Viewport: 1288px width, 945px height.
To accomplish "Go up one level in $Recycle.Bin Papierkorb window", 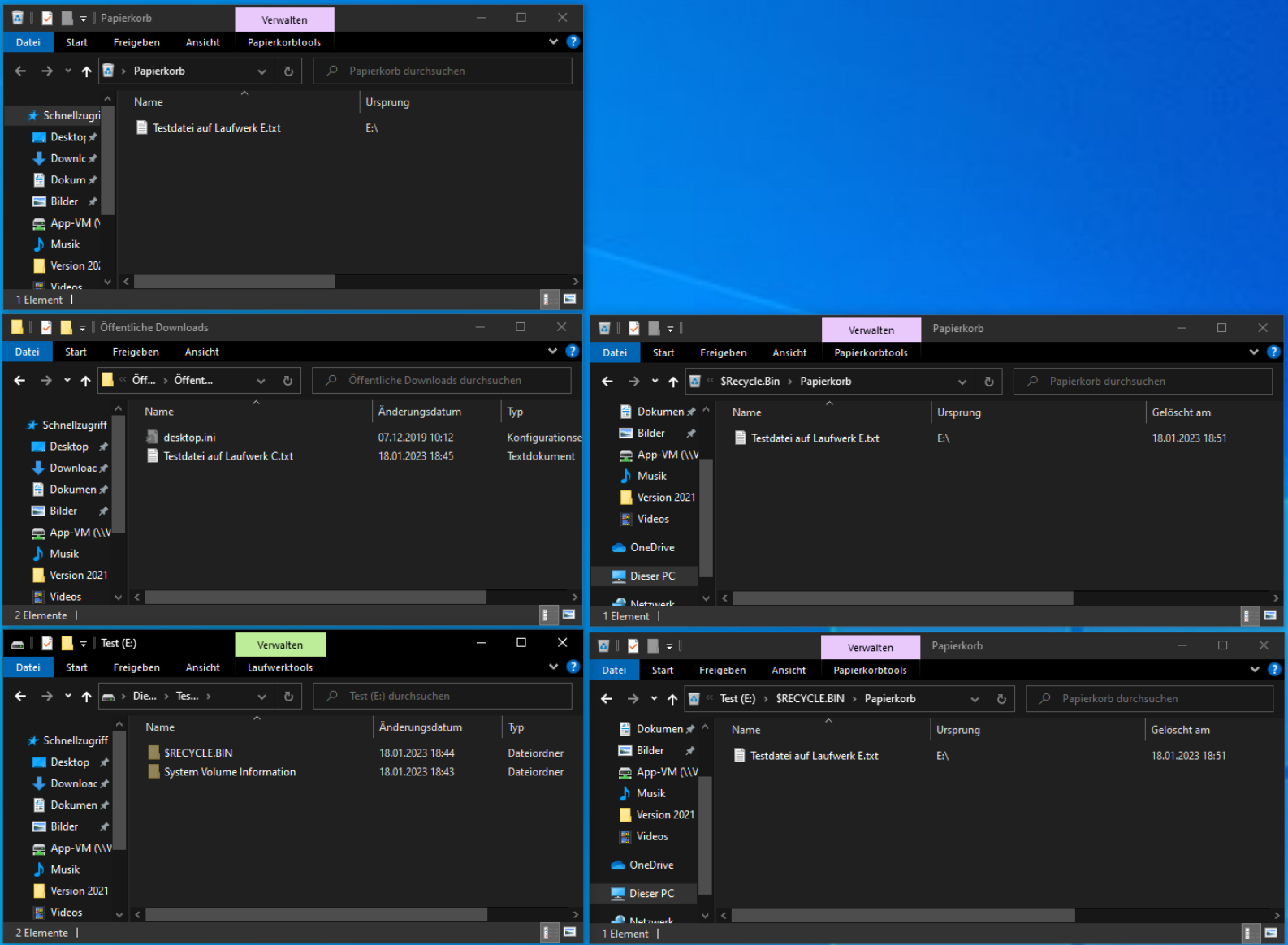I will (673, 382).
